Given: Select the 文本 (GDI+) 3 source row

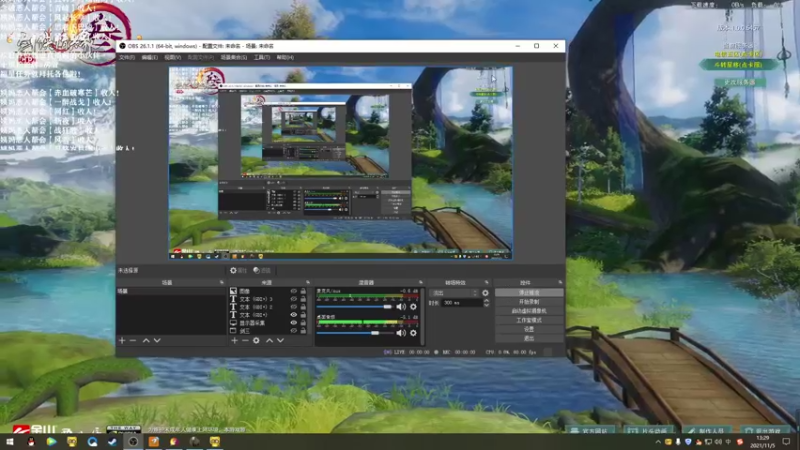Looking at the screenshot, I should coord(268,299).
